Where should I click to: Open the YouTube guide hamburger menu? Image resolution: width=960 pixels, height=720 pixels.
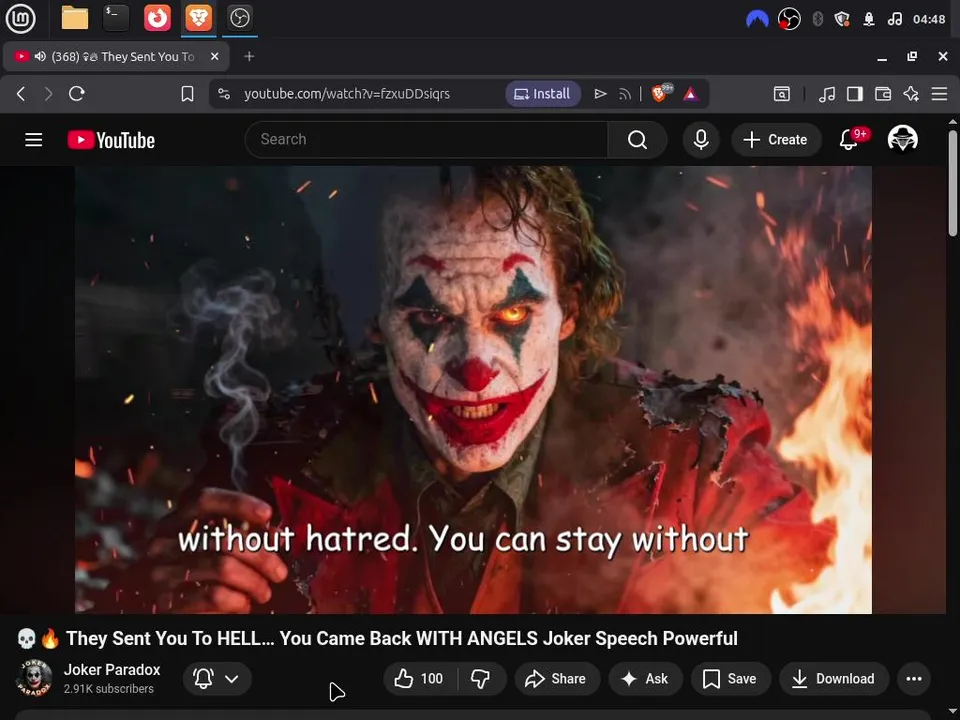tap(34, 140)
